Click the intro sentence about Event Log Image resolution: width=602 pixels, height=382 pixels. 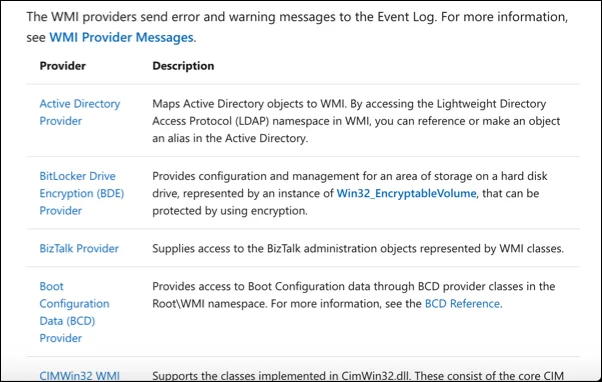(297, 27)
